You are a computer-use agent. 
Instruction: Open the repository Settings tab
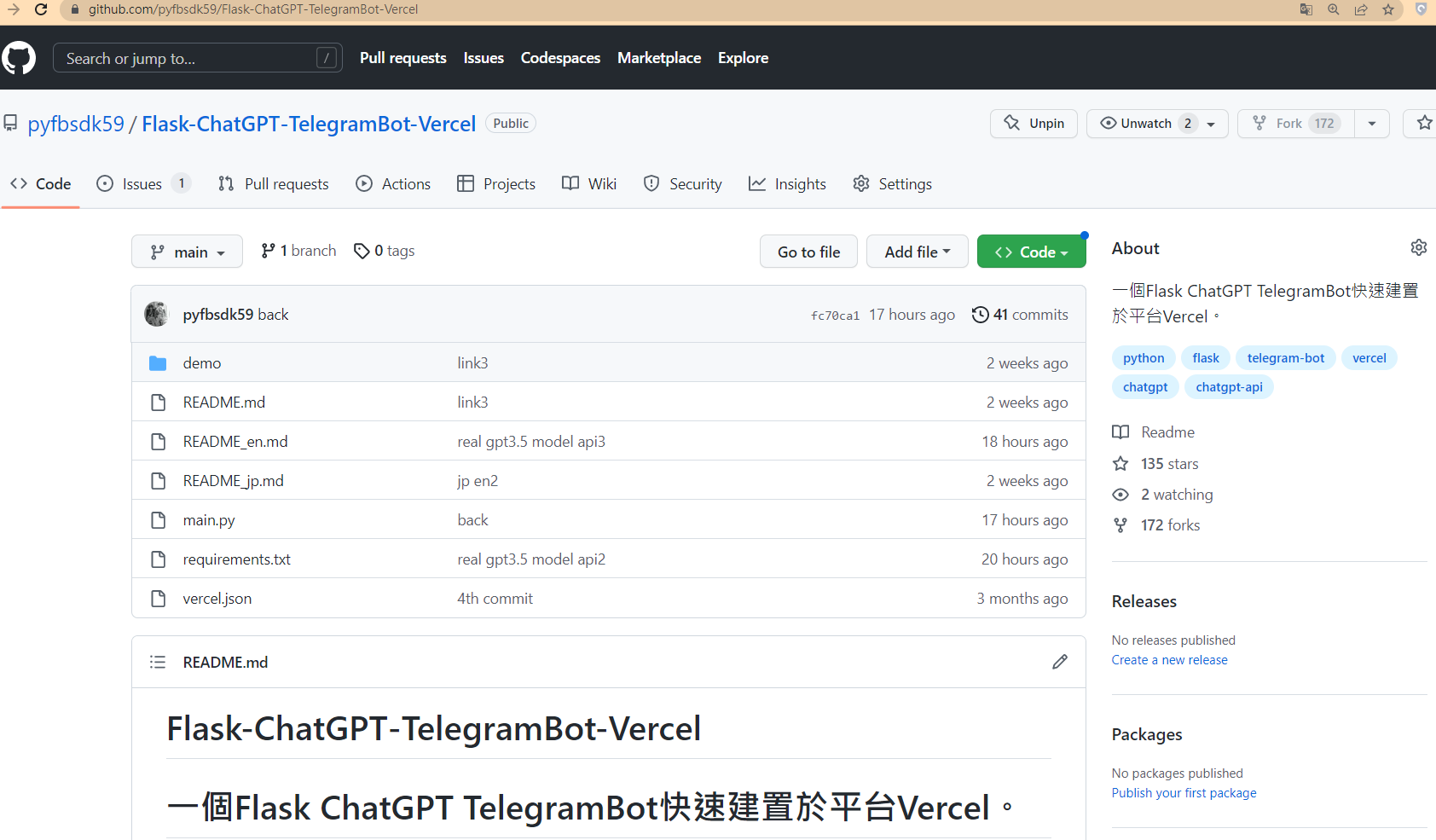pos(892,183)
